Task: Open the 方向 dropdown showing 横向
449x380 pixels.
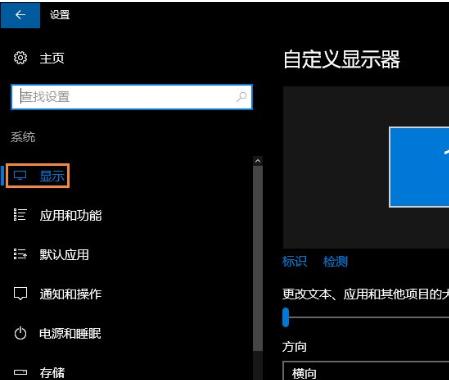Action: (366, 371)
